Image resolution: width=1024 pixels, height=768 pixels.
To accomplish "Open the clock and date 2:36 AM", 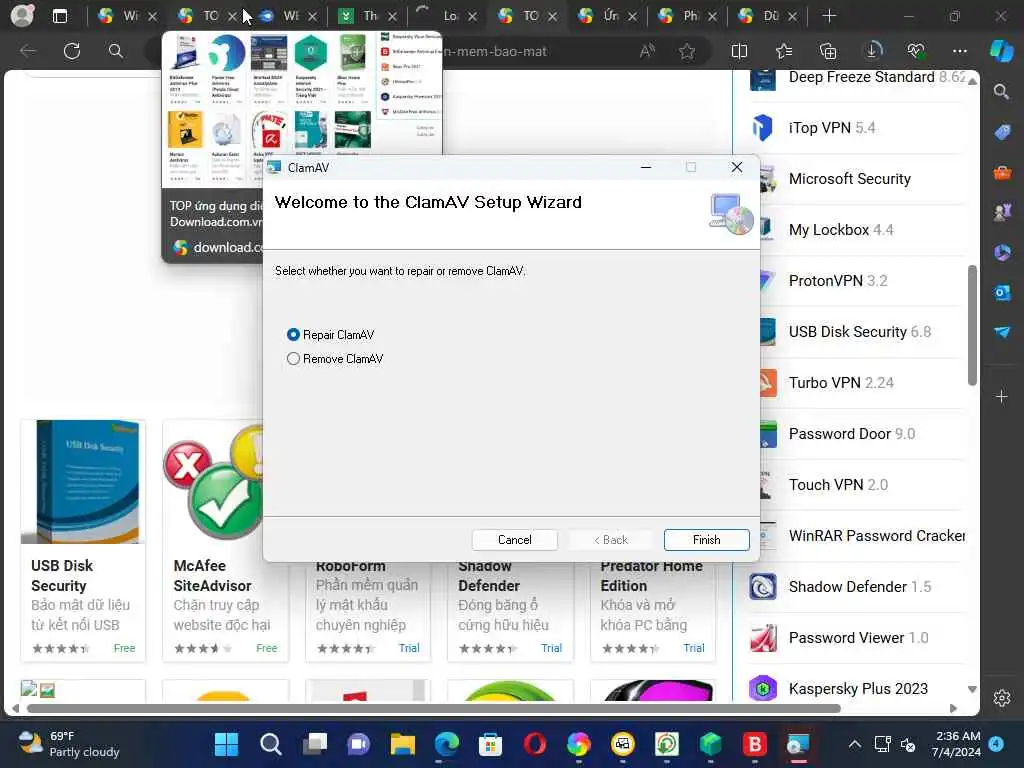I will pos(957,744).
